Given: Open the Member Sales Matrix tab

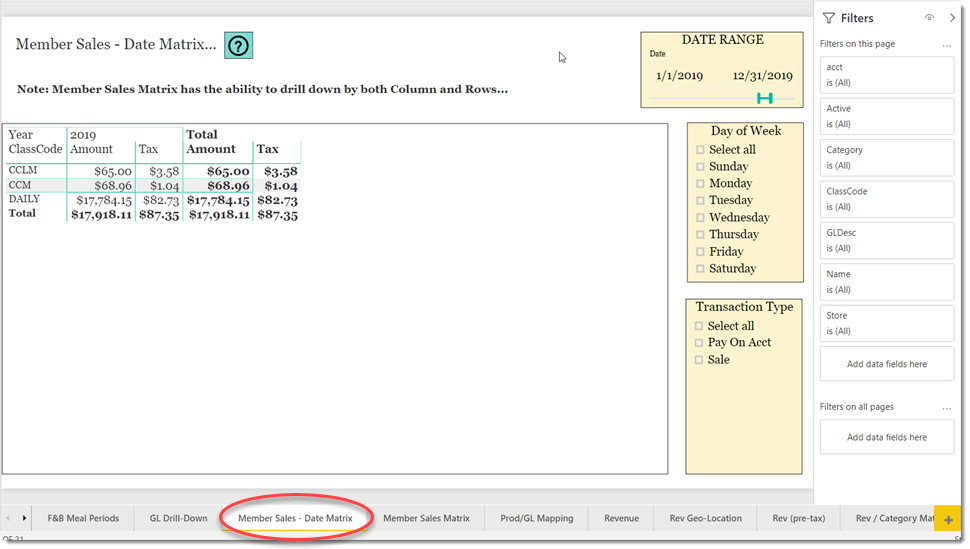Looking at the screenshot, I should pos(426,518).
